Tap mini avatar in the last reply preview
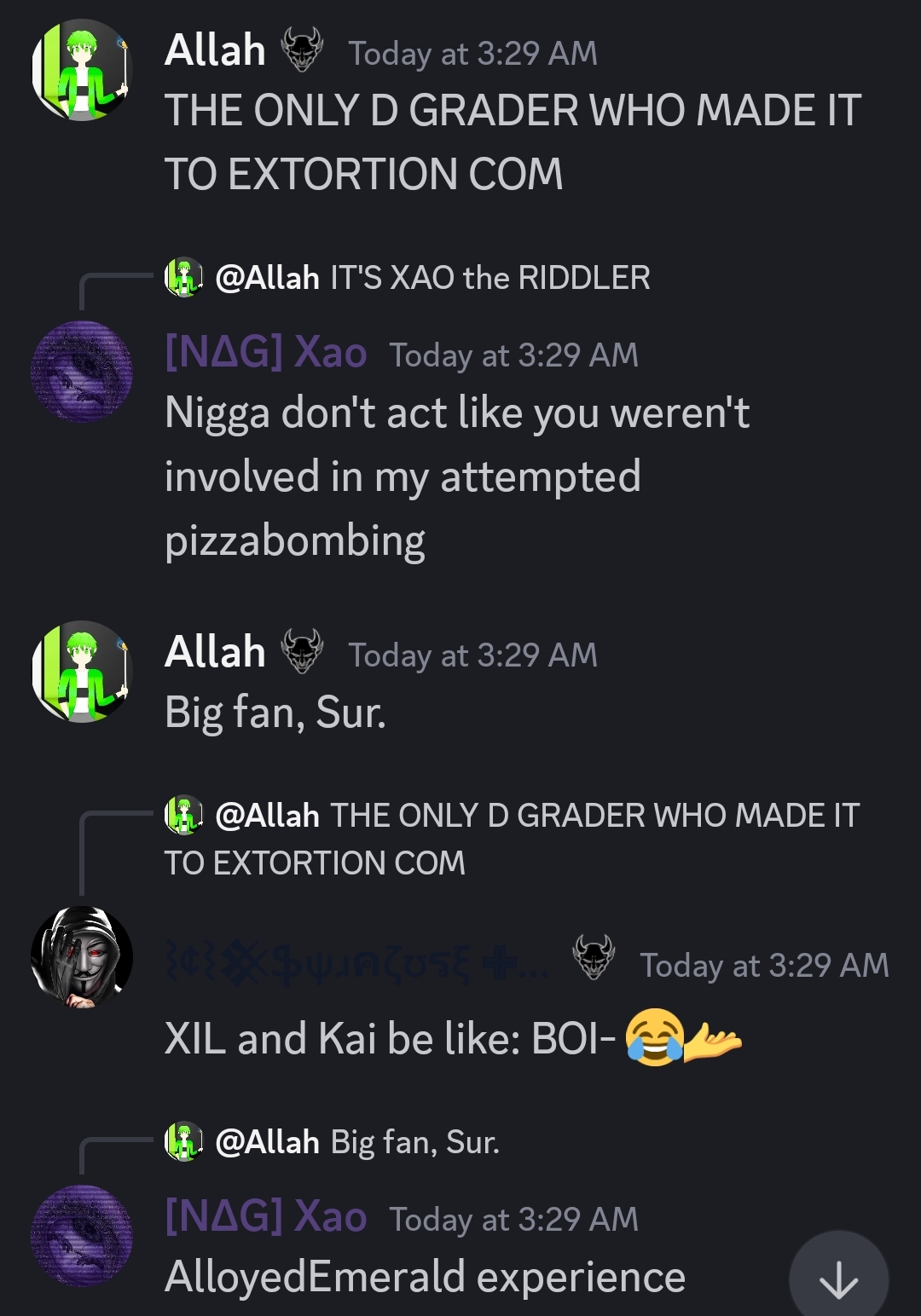 [x=183, y=1141]
